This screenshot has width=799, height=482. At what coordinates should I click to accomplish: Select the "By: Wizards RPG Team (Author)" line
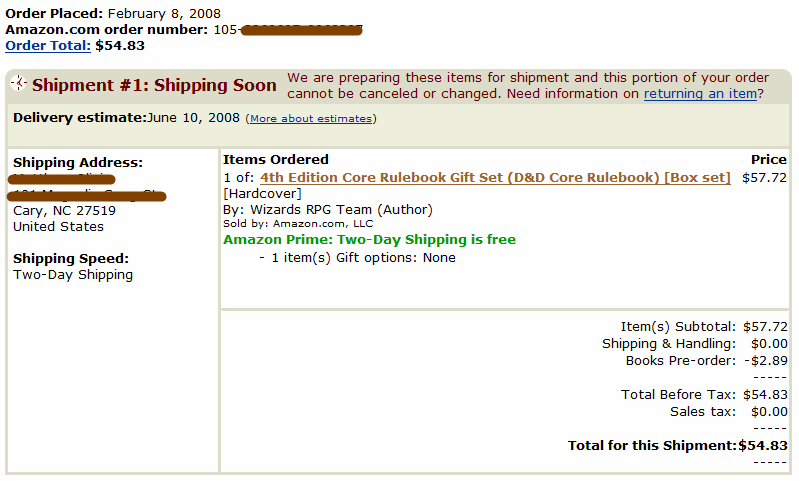tap(328, 210)
